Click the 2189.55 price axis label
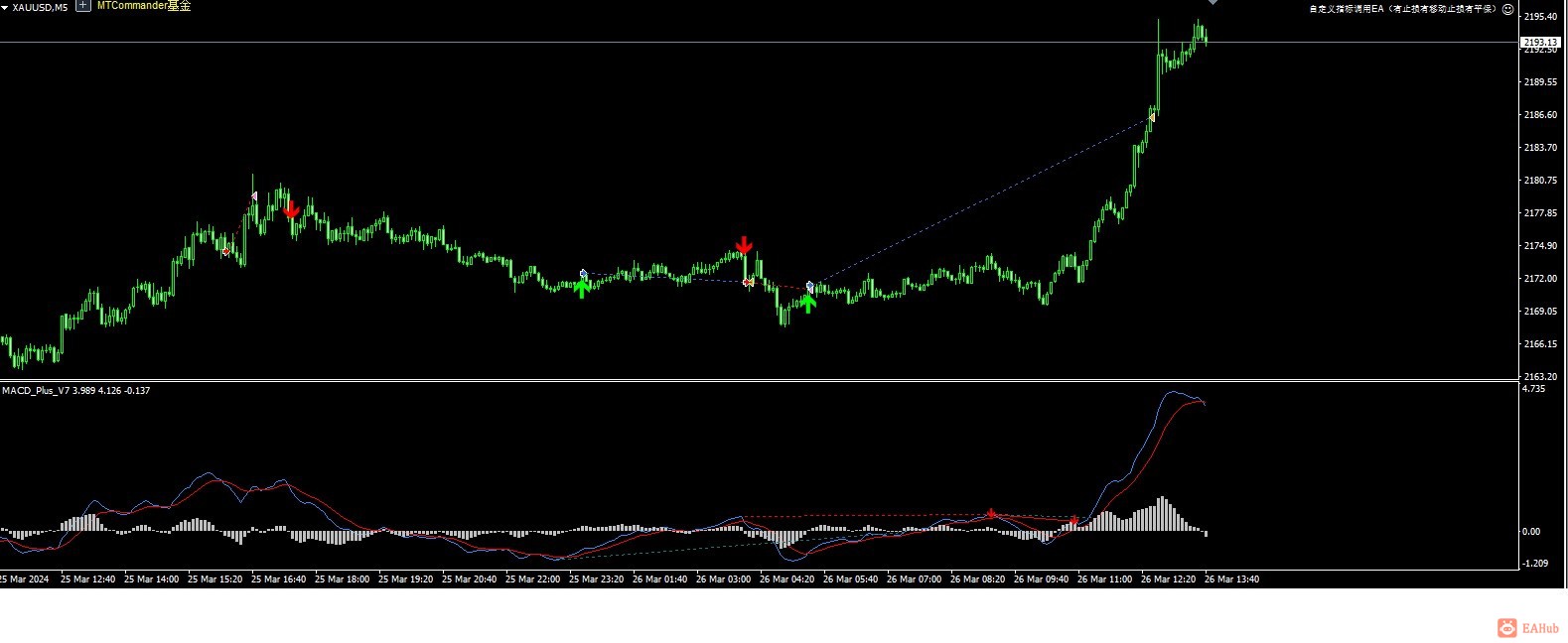This screenshot has height=643, width=1568. point(1540,82)
